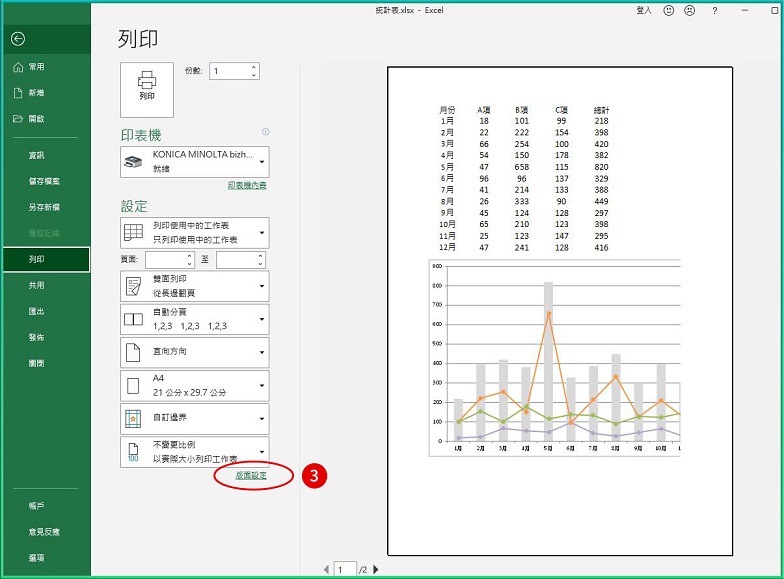The height and width of the screenshot is (579, 784).
Task: Click the printer device icon in printer selector
Action: coord(133,162)
